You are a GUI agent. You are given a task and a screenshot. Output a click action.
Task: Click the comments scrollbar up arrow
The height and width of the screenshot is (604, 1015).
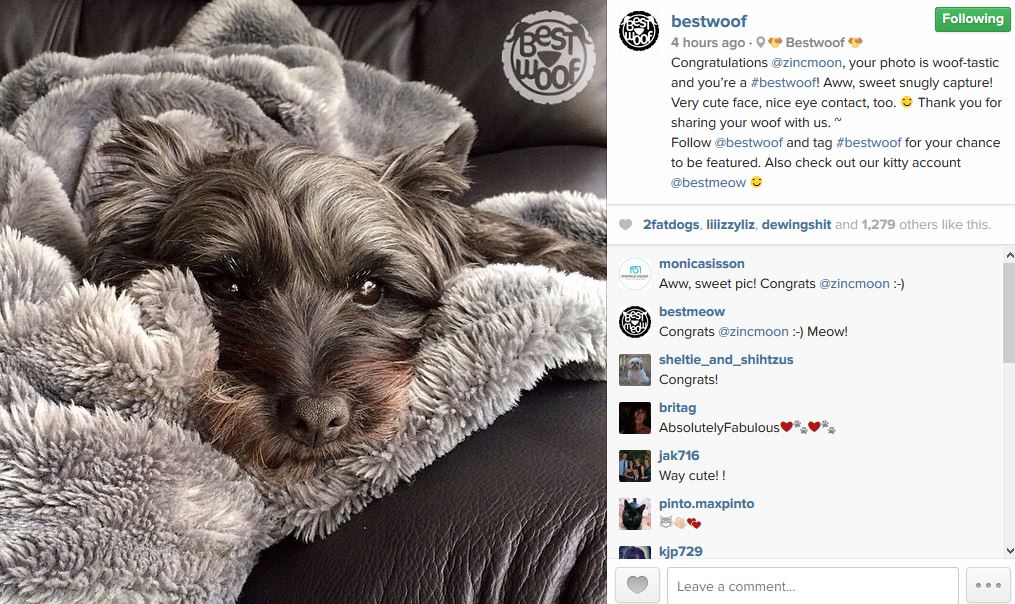pos(1009,255)
